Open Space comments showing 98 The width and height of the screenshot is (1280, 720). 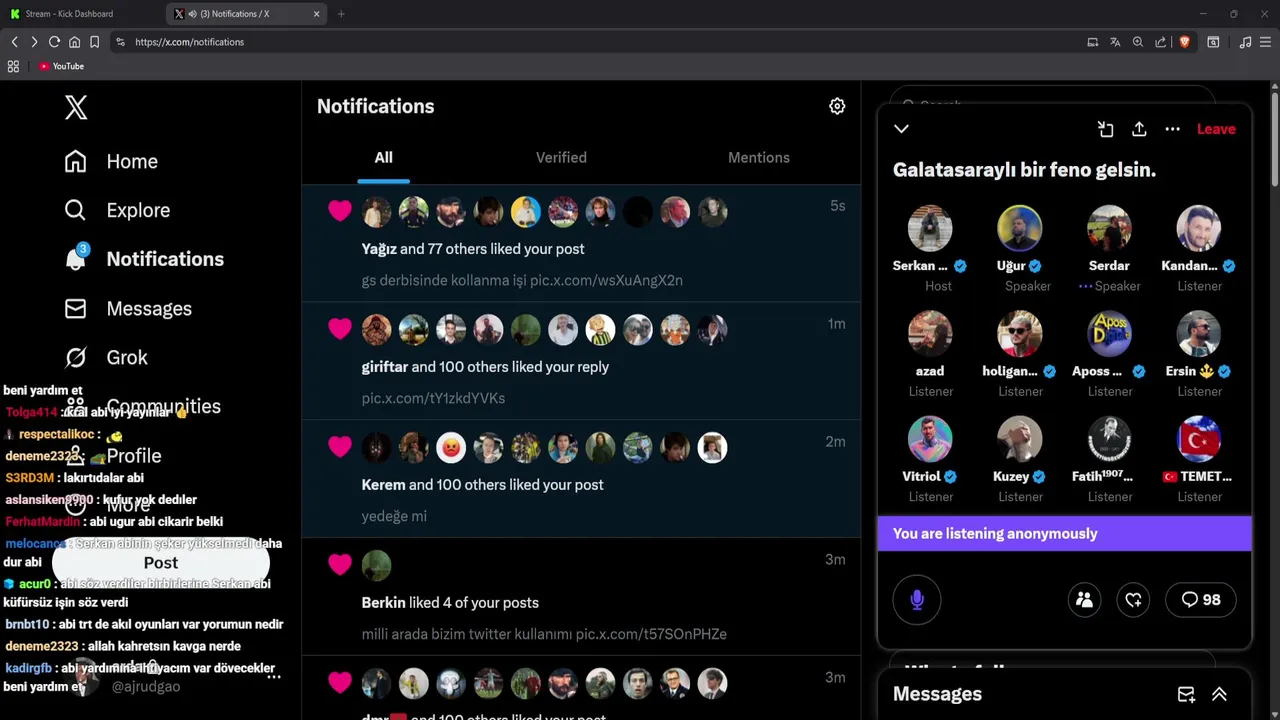1201,600
